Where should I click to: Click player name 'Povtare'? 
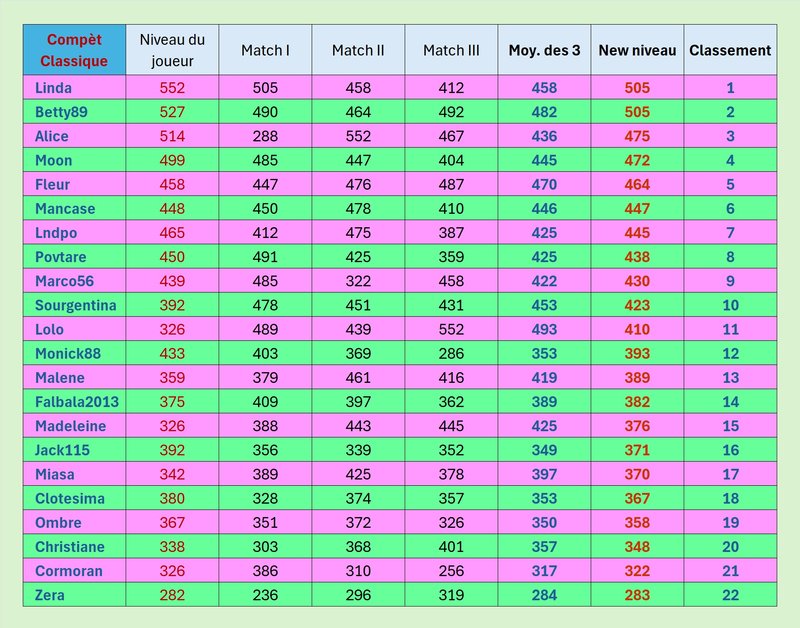[61, 257]
